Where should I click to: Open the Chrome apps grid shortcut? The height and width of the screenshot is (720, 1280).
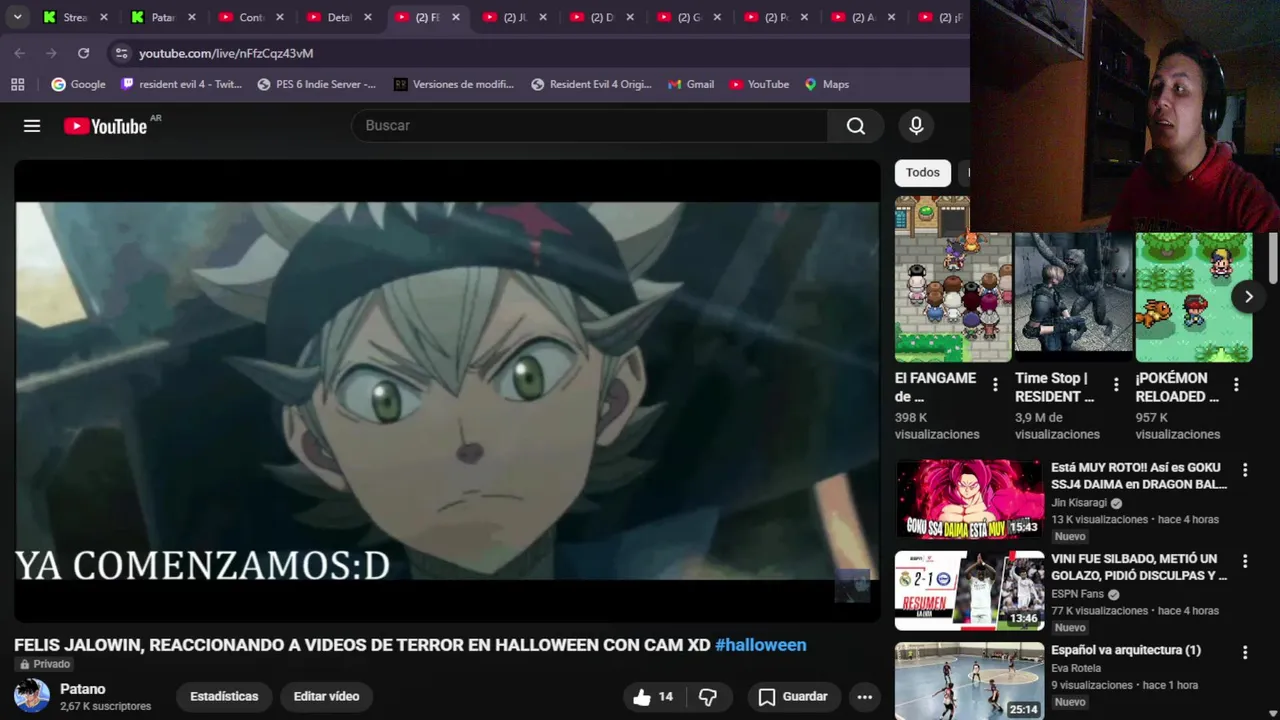tap(17, 84)
